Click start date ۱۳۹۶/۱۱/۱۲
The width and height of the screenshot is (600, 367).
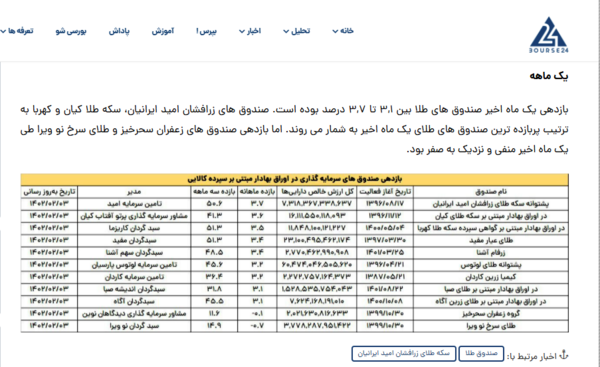coord(385,216)
